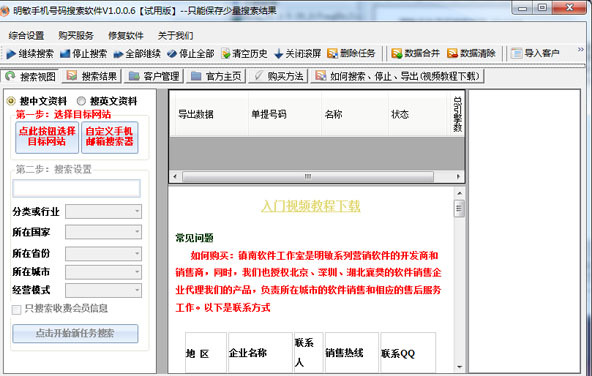Click task table scroll right arrow
Screen dimensions: 592x376
point(458,176)
